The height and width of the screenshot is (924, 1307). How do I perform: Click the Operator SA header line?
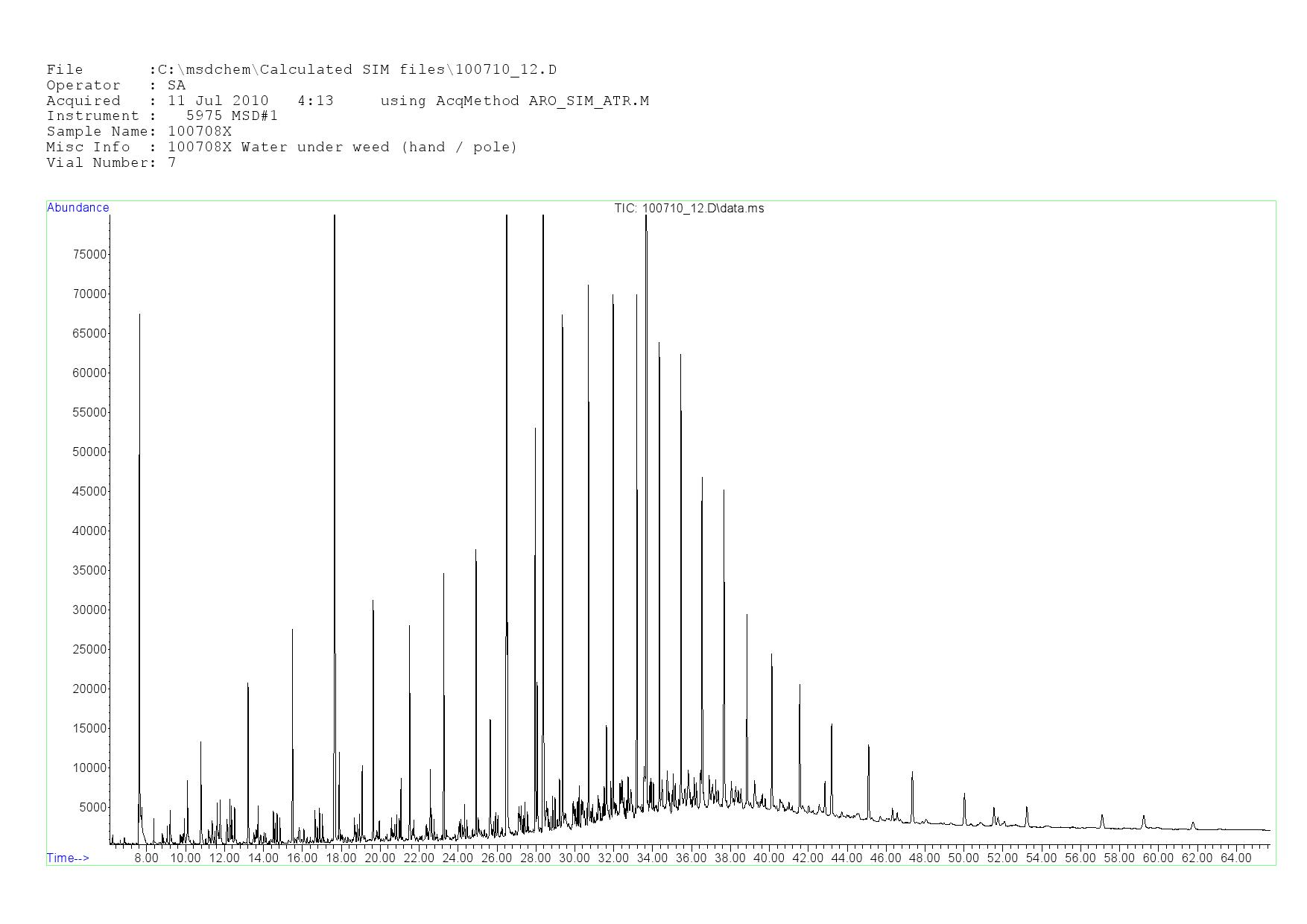point(115,86)
